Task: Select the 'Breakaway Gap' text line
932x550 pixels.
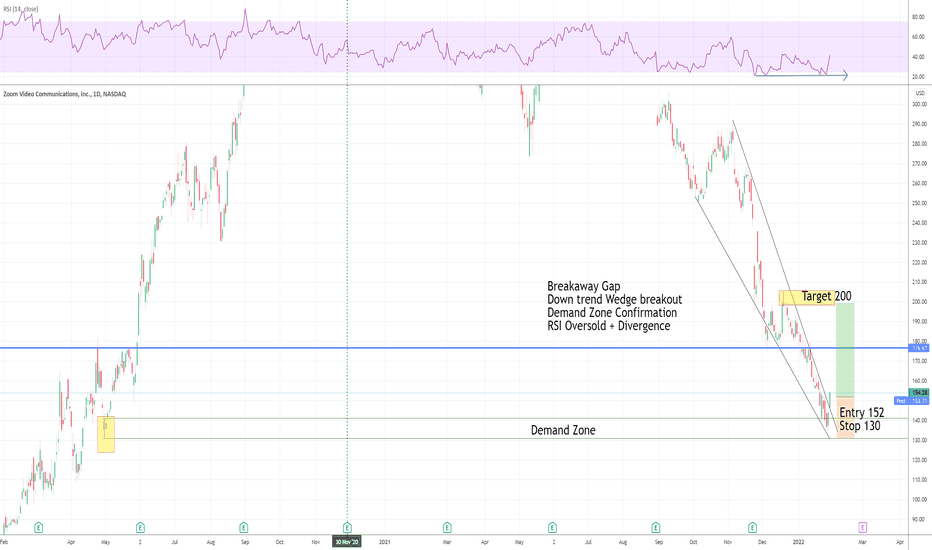Action: click(x=583, y=286)
